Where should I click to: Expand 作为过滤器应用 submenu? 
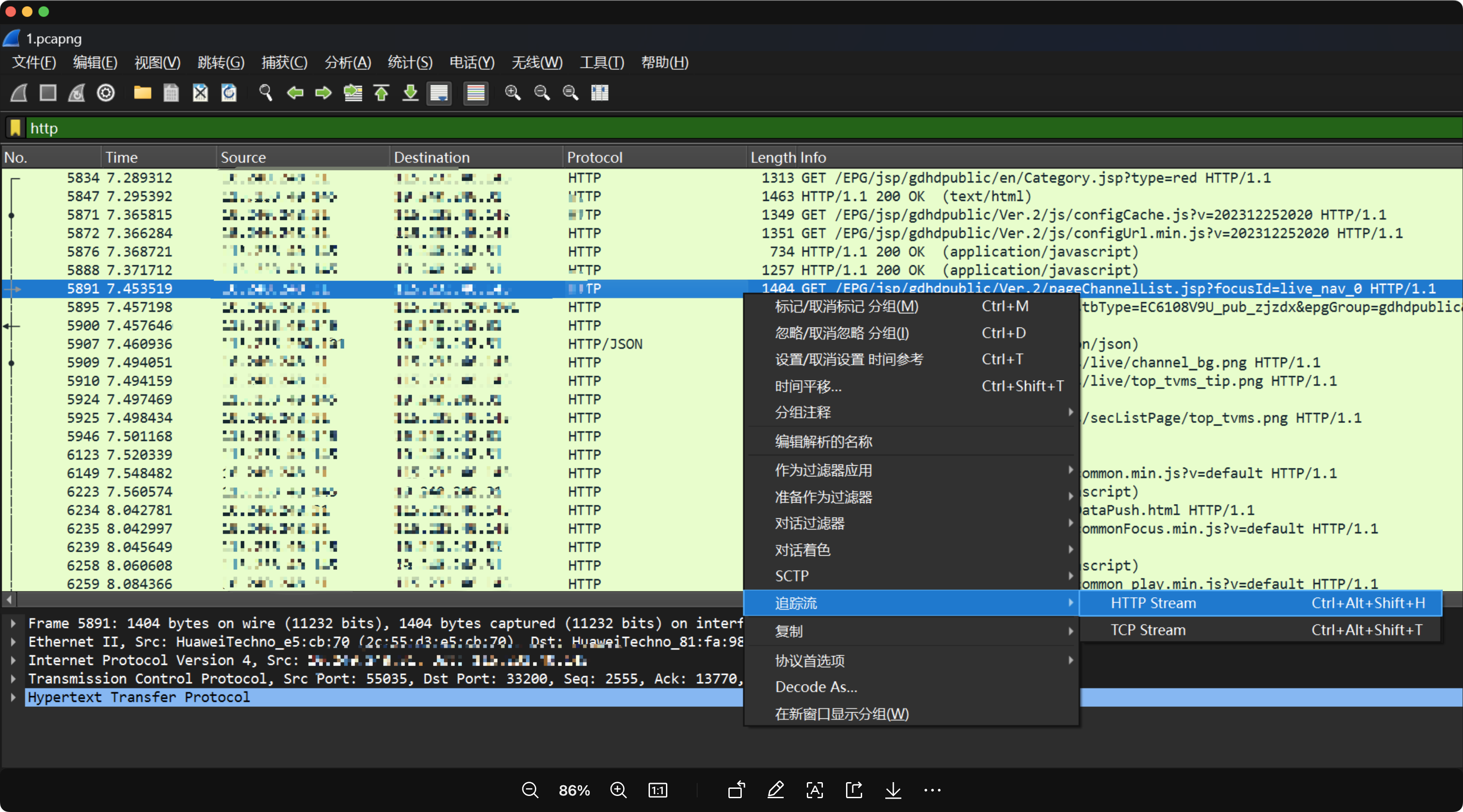(x=911, y=470)
